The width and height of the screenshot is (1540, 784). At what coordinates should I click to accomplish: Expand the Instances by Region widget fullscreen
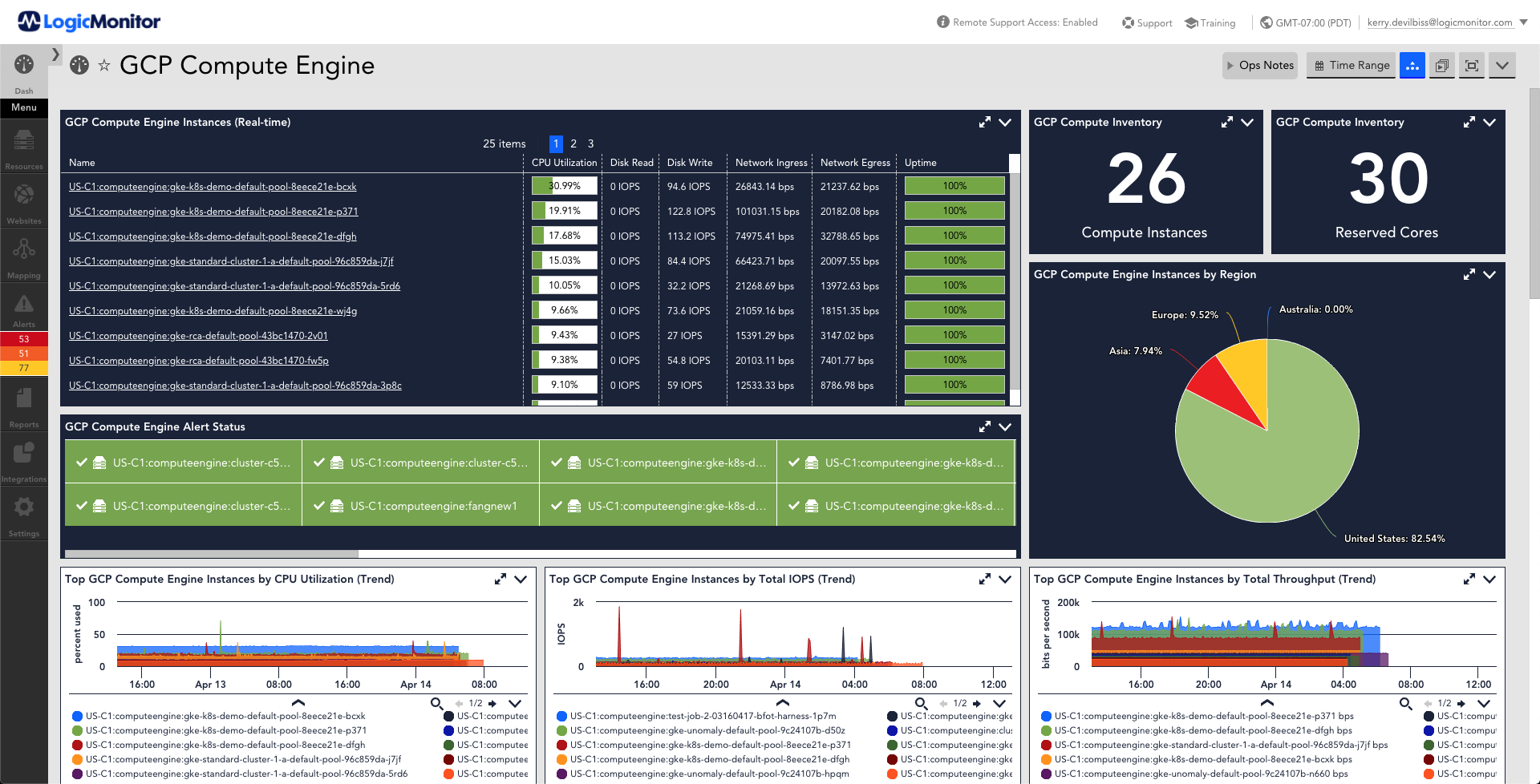(1469, 275)
